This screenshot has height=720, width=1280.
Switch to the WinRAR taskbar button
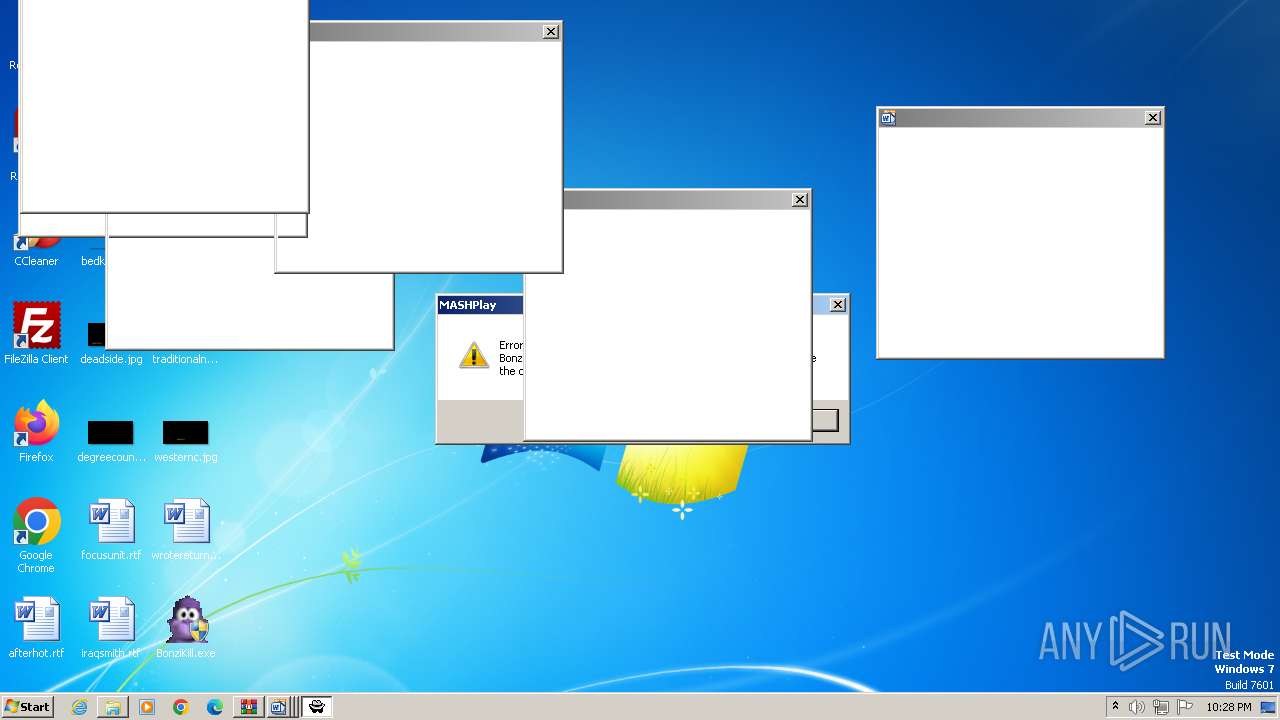pyautogui.click(x=248, y=707)
